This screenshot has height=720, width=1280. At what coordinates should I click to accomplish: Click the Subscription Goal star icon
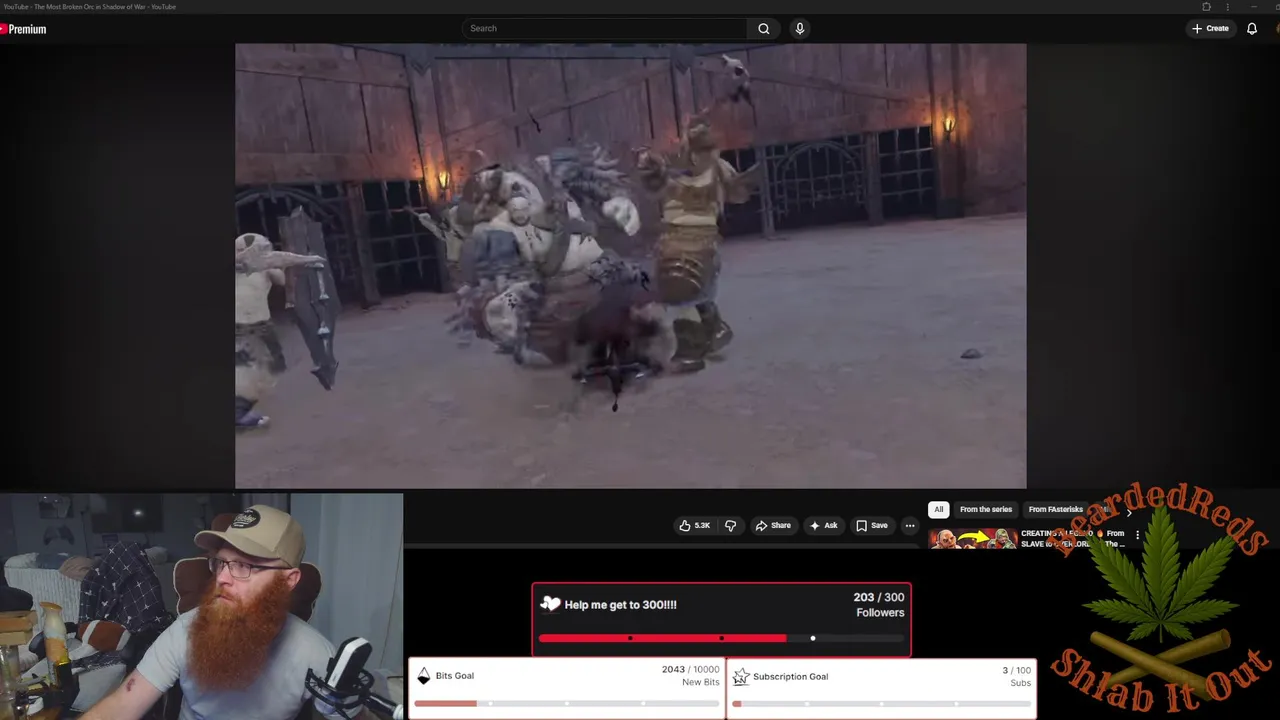tap(740, 677)
